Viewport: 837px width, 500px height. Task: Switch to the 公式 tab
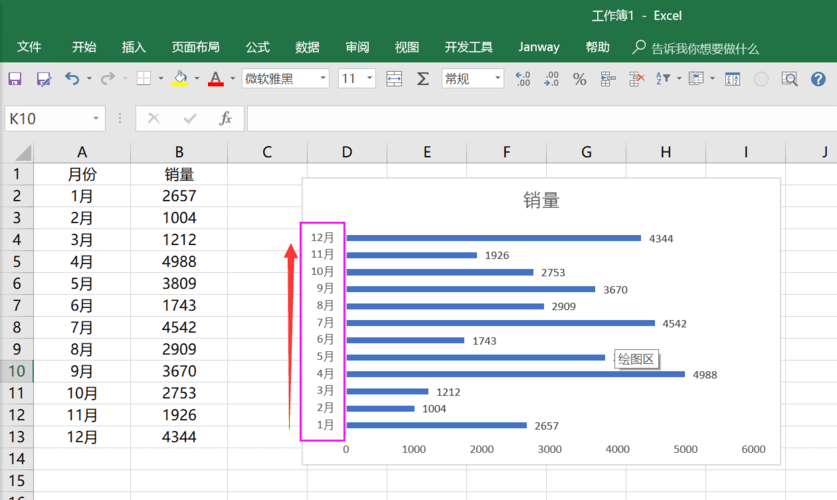click(x=257, y=47)
